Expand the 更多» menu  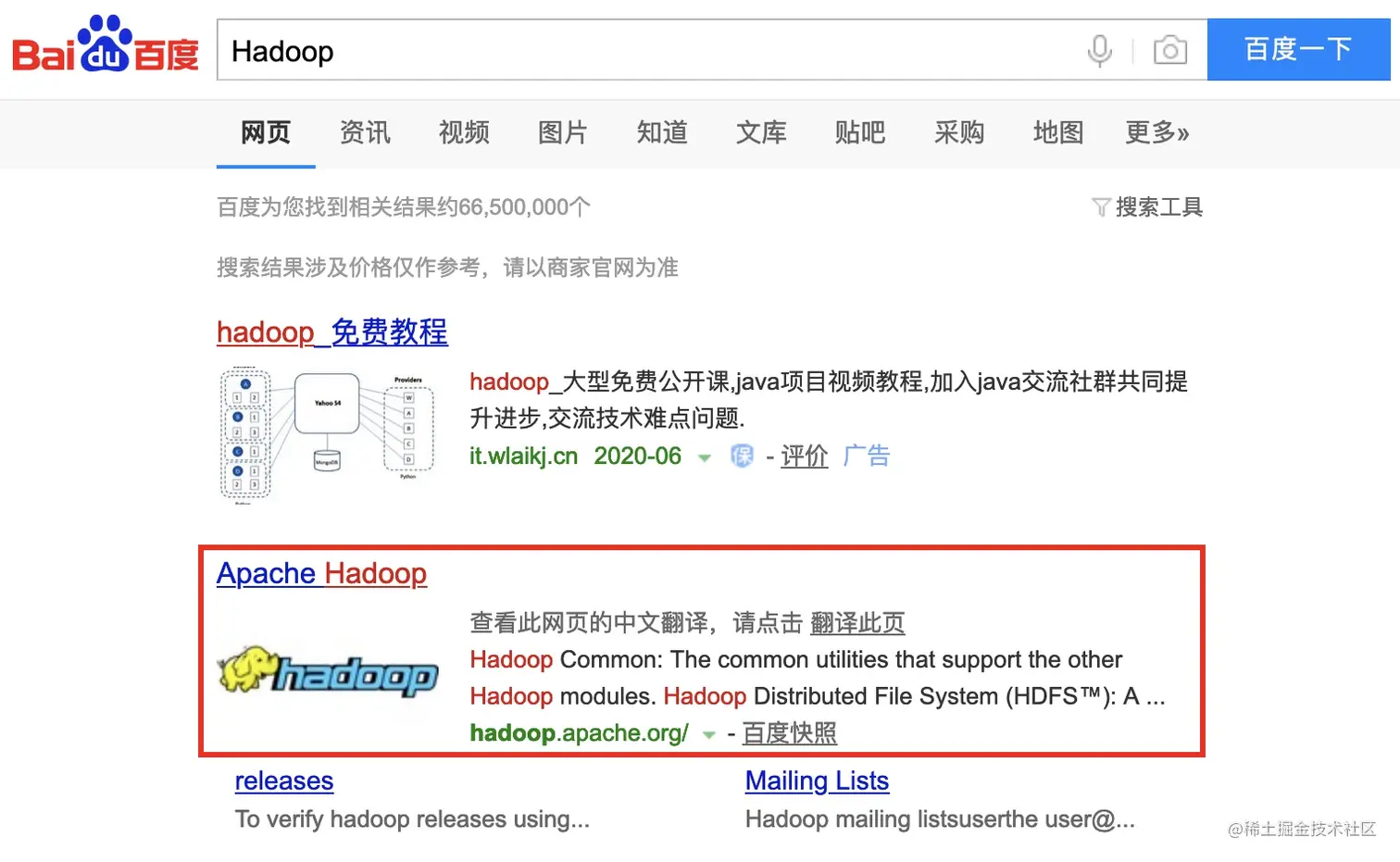click(1157, 132)
